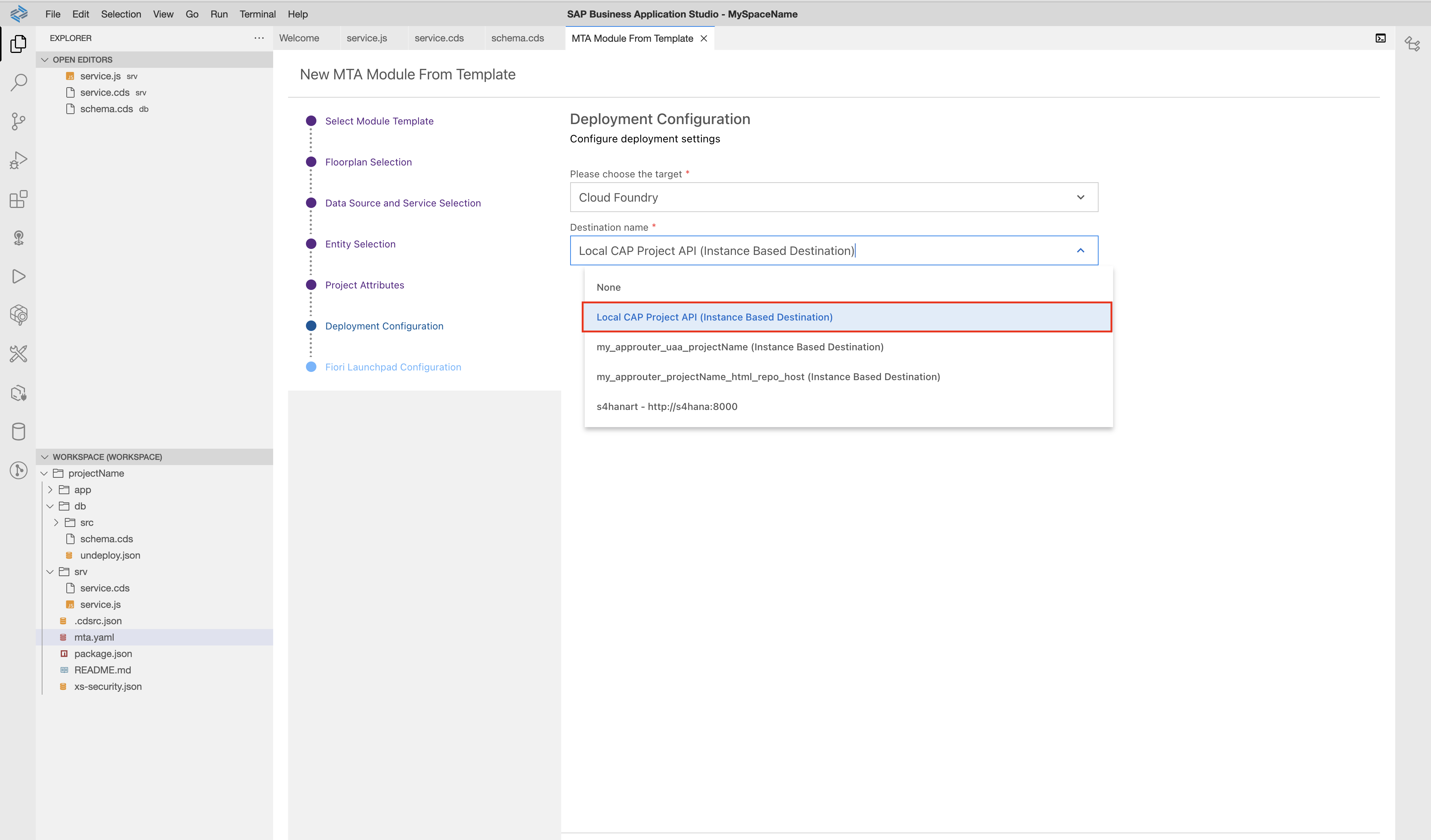Select schema.cds in Open Editors
This screenshot has width=1431, height=840.
pos(154,109)
